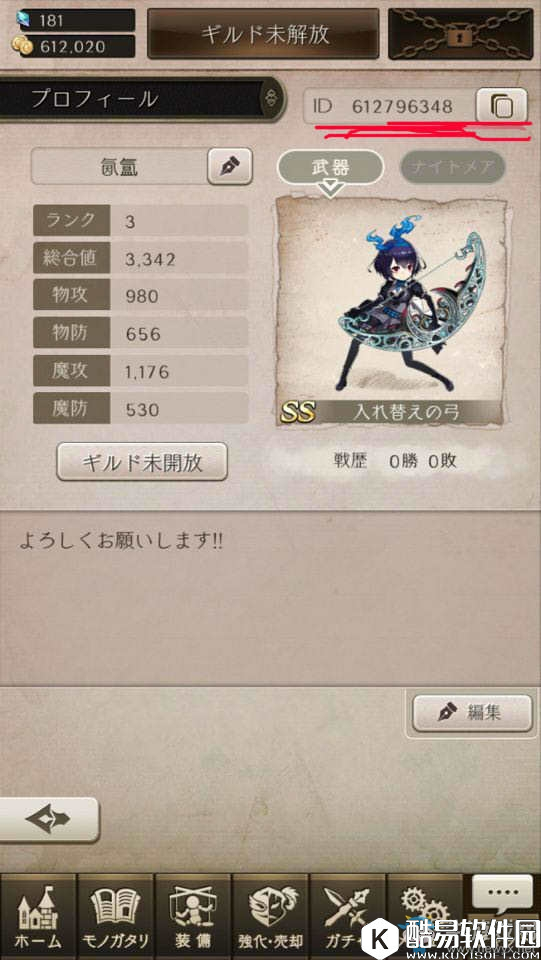Open 強化・売却 shield icon
Screen dimensions: 541x960
click(x=270, y=916)
